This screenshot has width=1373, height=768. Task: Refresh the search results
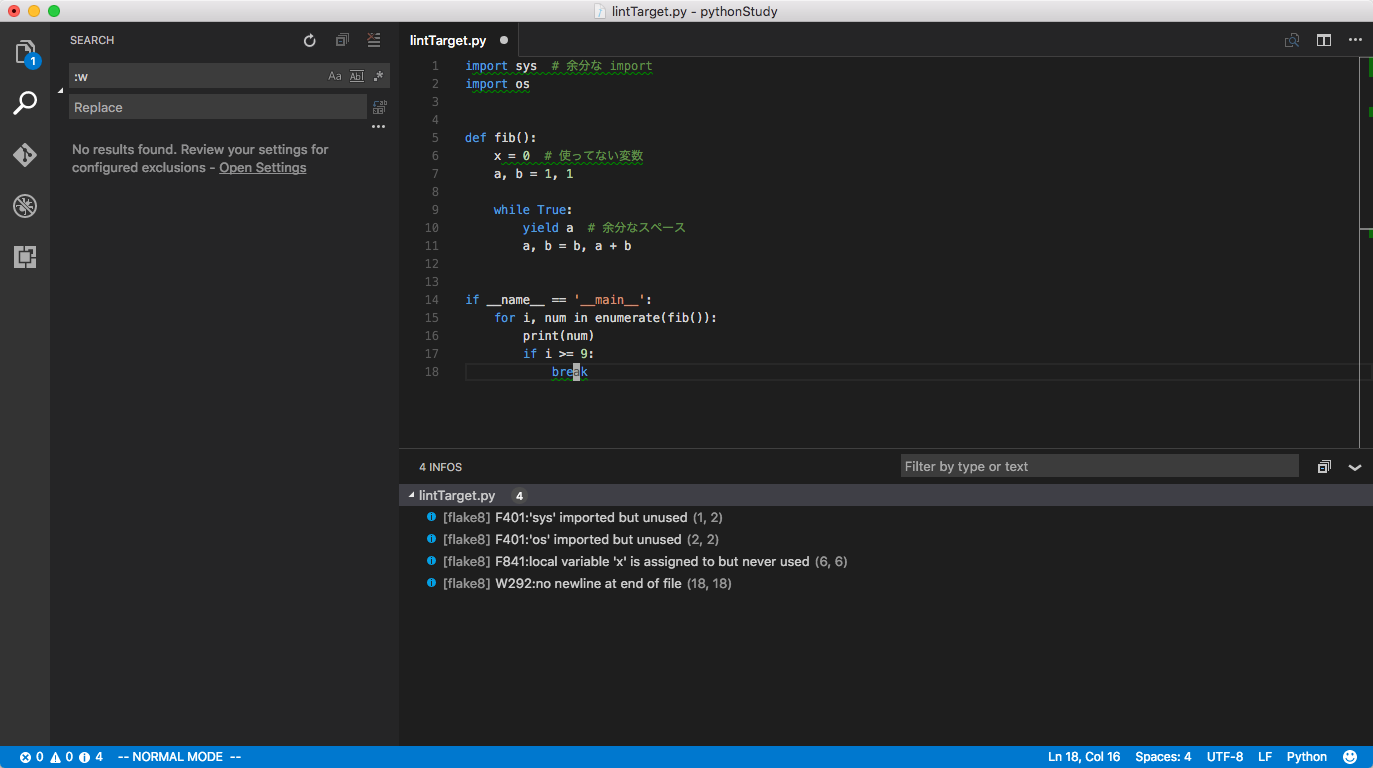click(x=309, y=40)
